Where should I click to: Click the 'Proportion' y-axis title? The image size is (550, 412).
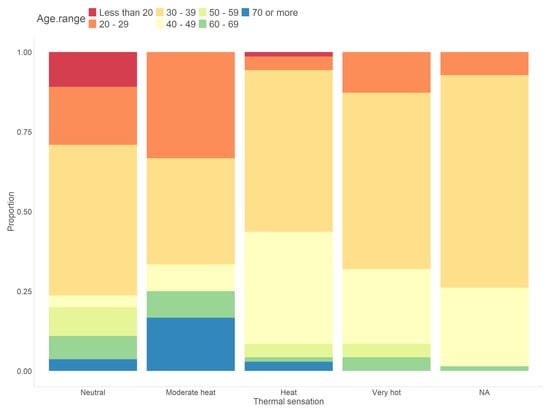11,211
